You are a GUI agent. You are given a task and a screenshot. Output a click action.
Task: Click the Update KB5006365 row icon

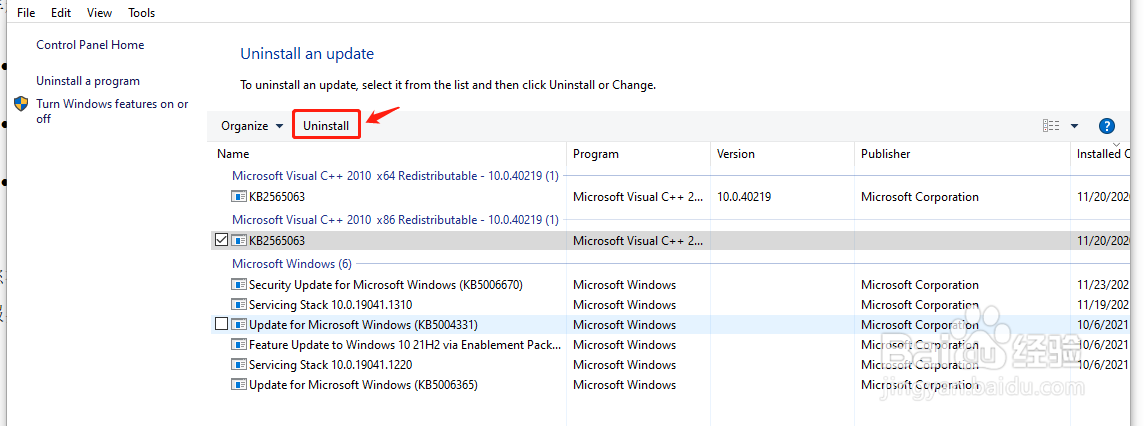[239, 384]
